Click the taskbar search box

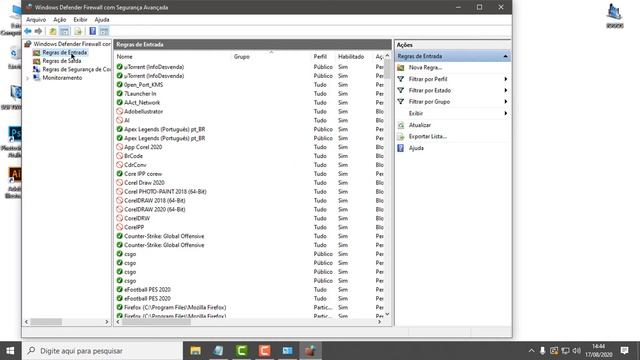(102, 351)
